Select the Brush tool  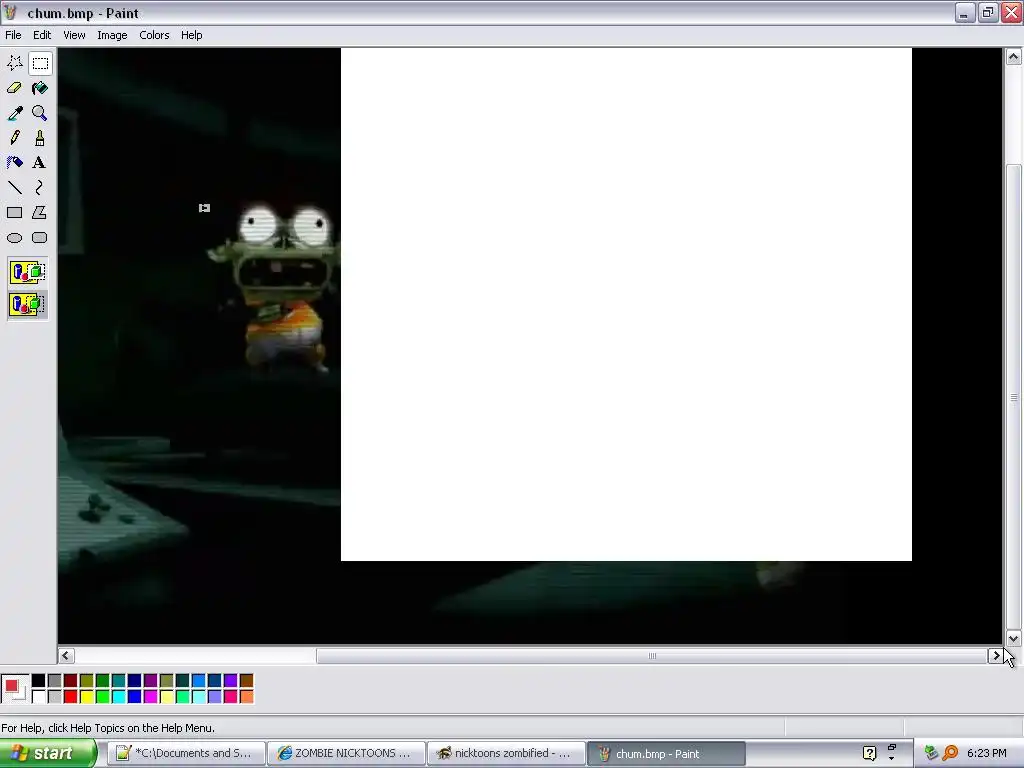point(40,138)
